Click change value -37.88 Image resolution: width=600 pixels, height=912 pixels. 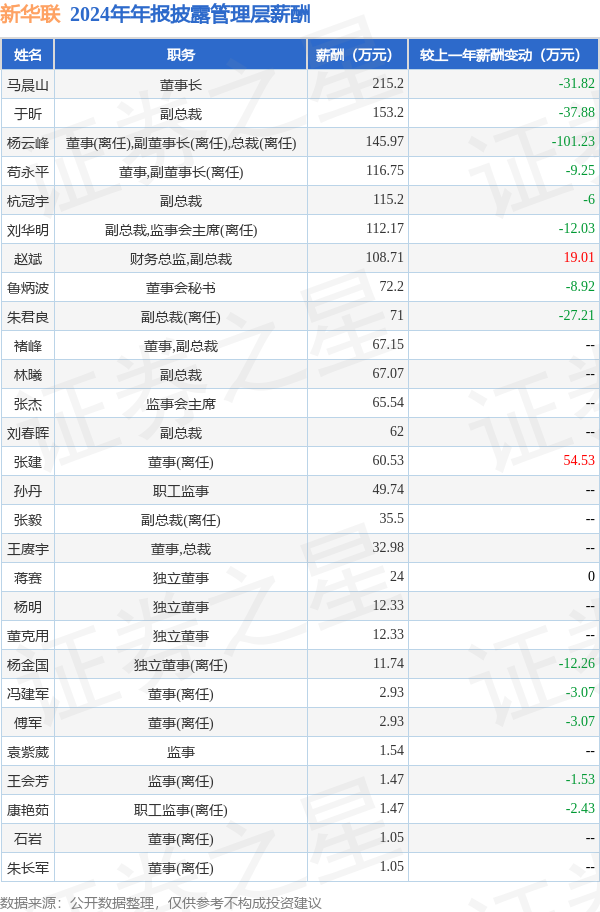point(577,112)
